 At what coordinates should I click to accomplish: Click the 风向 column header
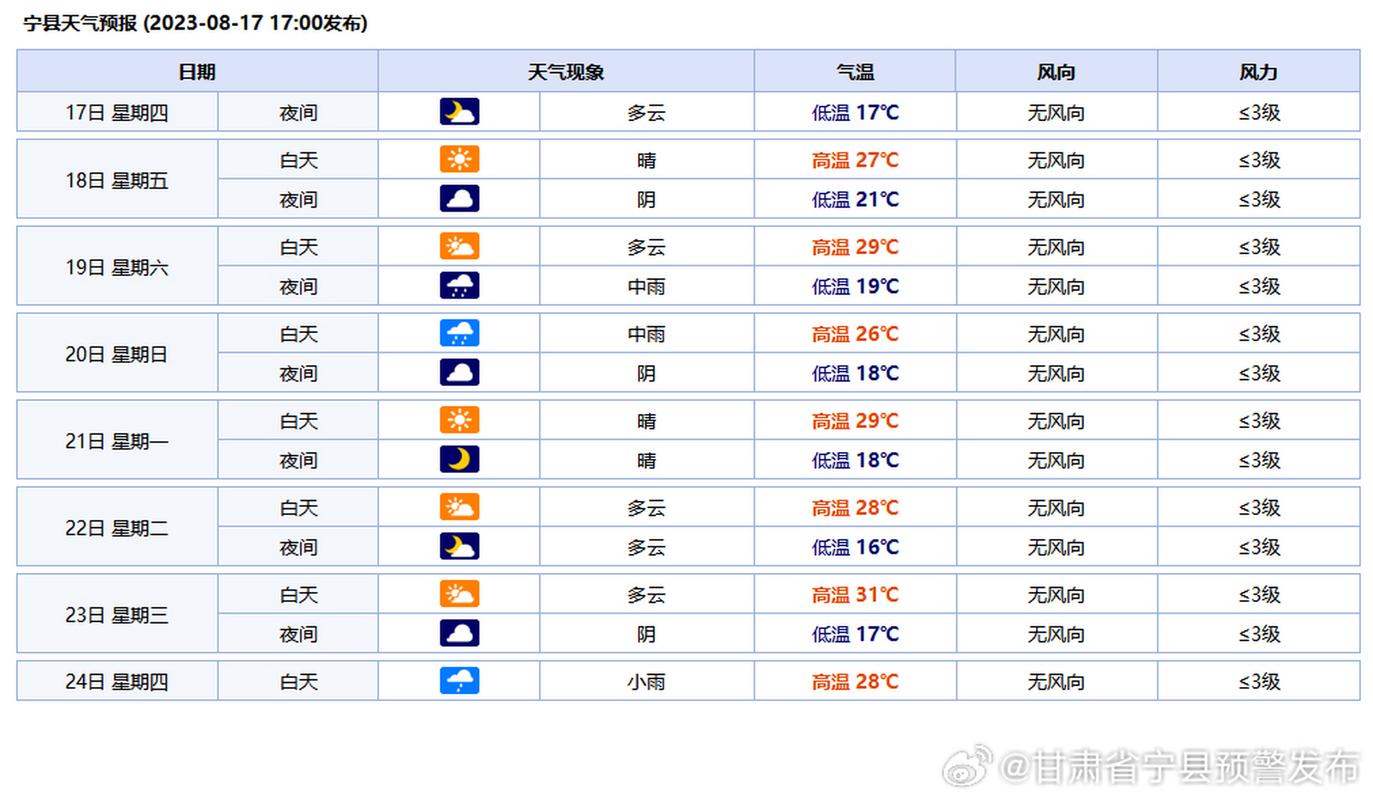[x=1056, y=72]
